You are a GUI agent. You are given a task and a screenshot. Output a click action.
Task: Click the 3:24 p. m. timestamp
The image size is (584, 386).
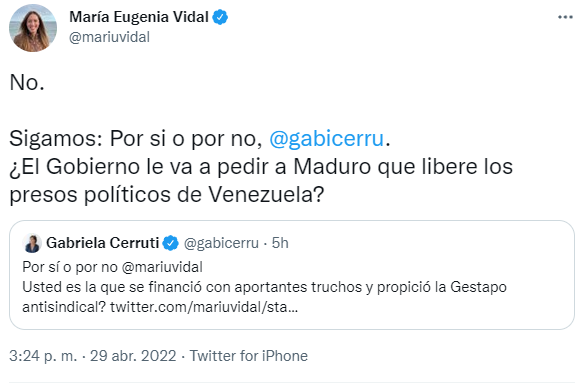[x=43, y=356]
